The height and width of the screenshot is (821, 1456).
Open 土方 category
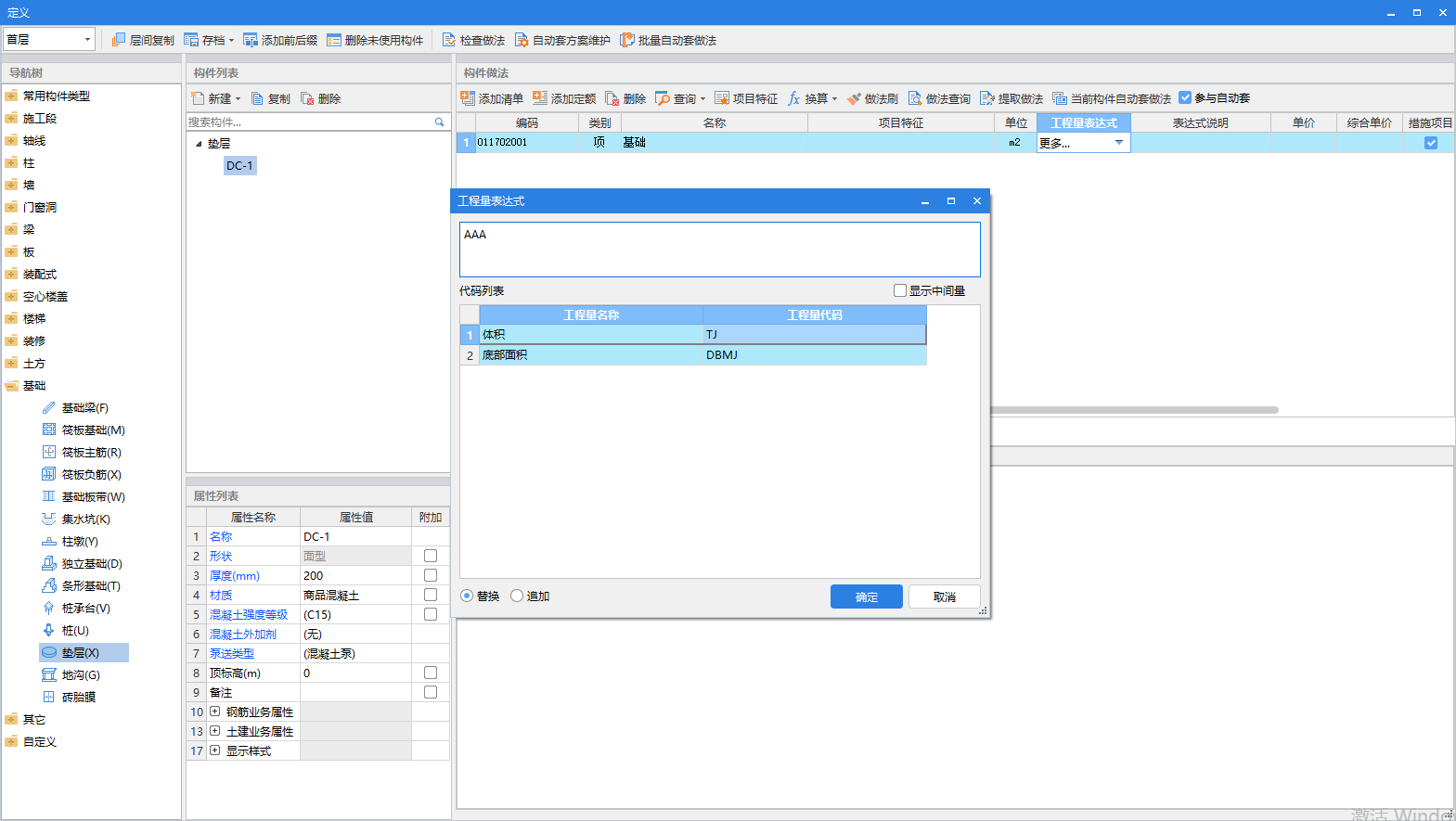[x=33, y=364]
